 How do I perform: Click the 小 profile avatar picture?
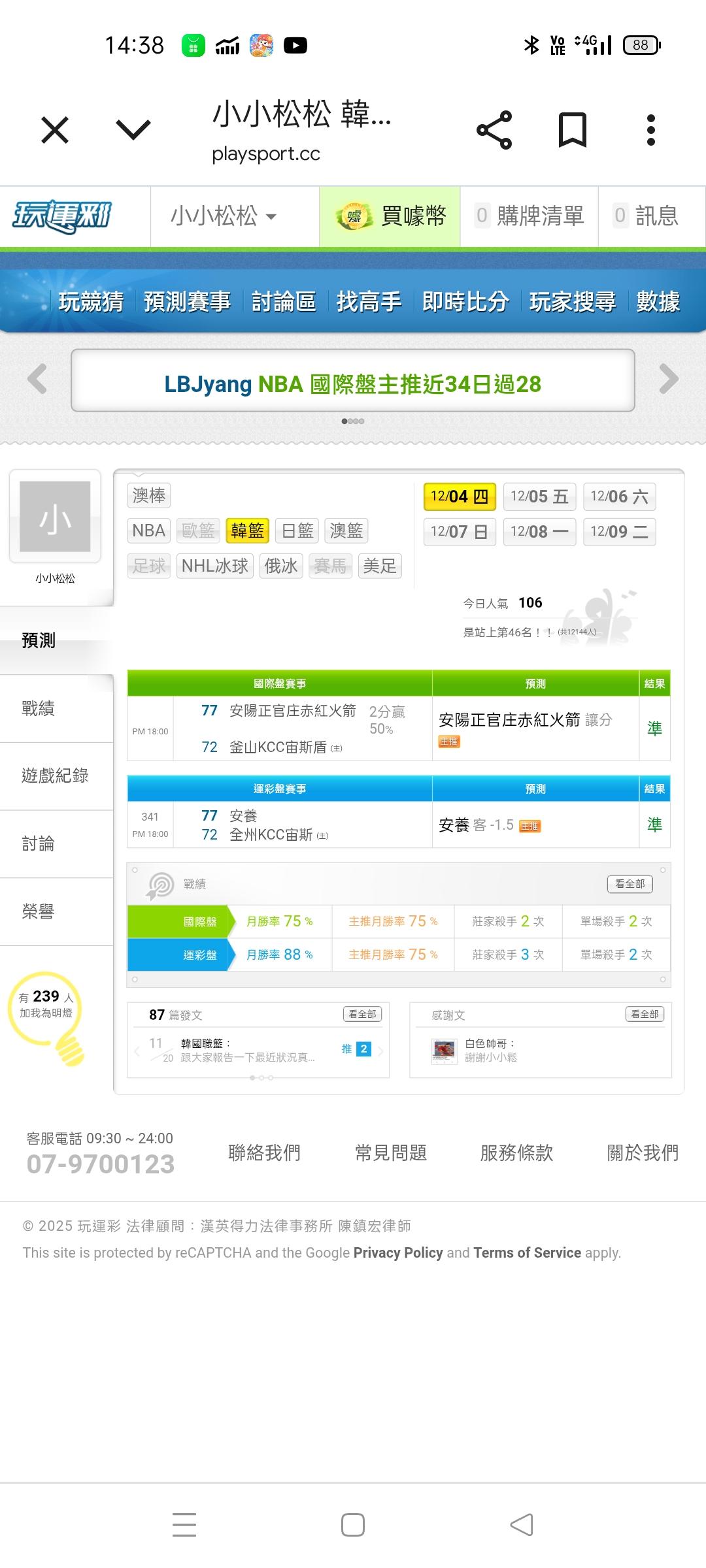click(55, 517)
